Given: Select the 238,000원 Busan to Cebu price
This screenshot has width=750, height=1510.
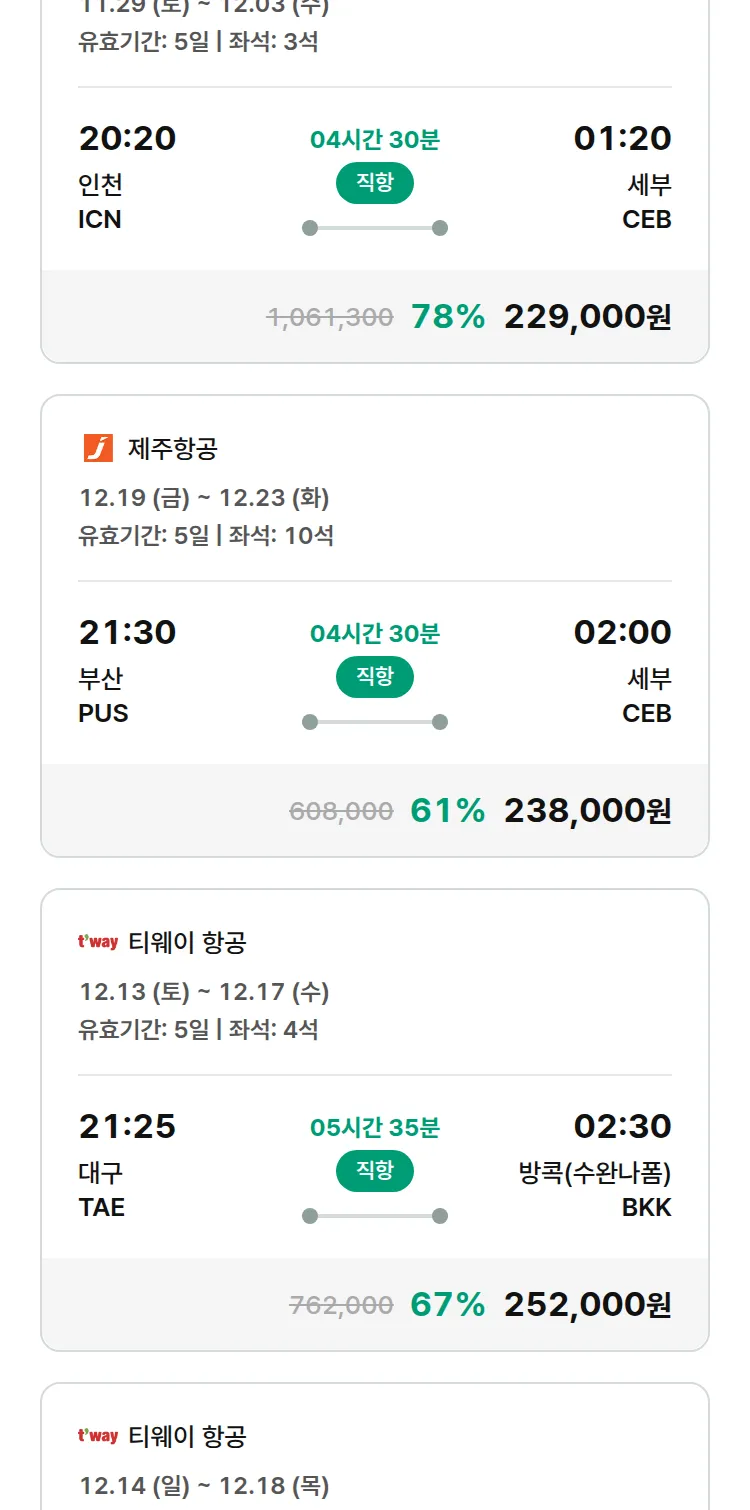Looking at the screenshot, I should pos(587,811).
